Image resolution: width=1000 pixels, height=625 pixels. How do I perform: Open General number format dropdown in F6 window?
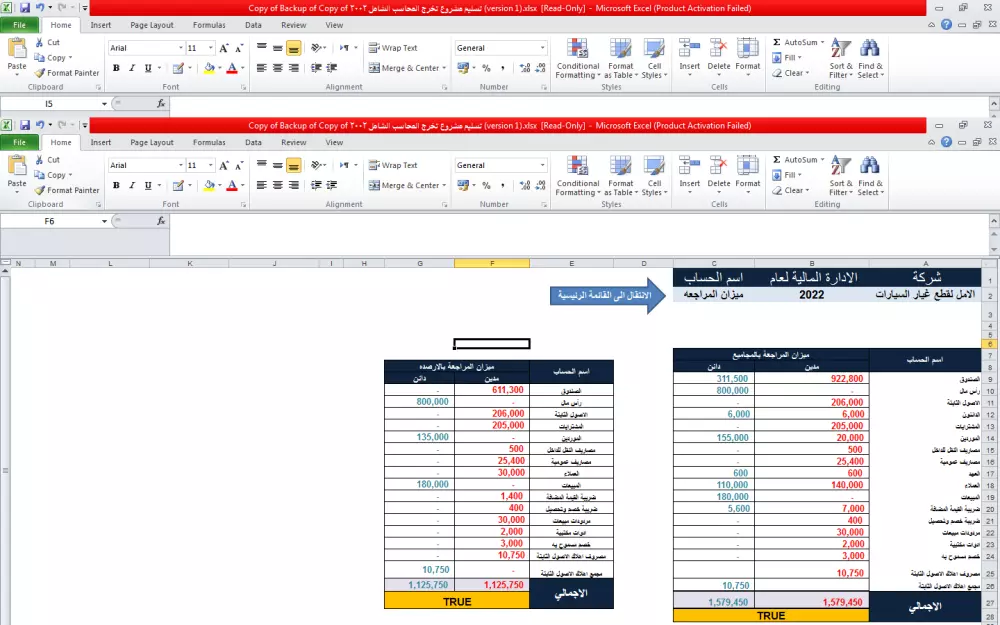pyautogui.click(x=543, y=165)
